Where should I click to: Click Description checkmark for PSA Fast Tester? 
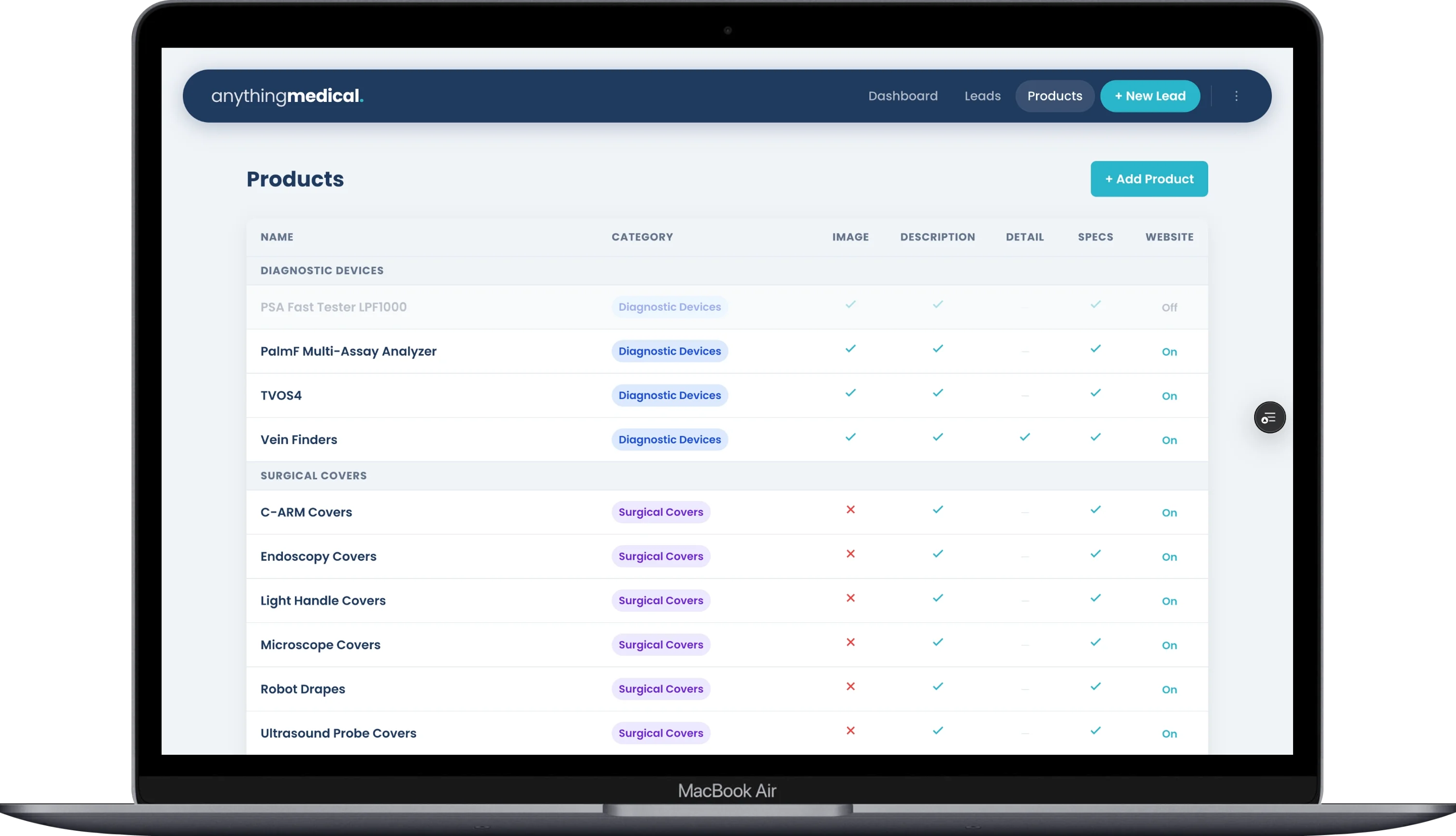pos(938,304)
